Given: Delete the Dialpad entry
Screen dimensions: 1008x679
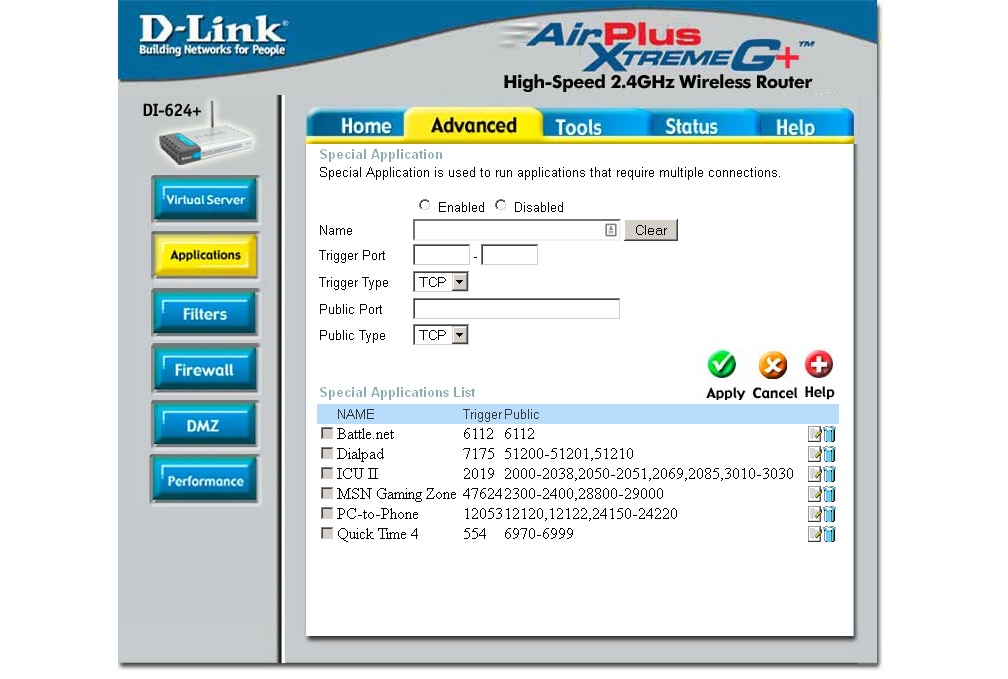Looking at the screenshot, I should [x=829, y=454].
